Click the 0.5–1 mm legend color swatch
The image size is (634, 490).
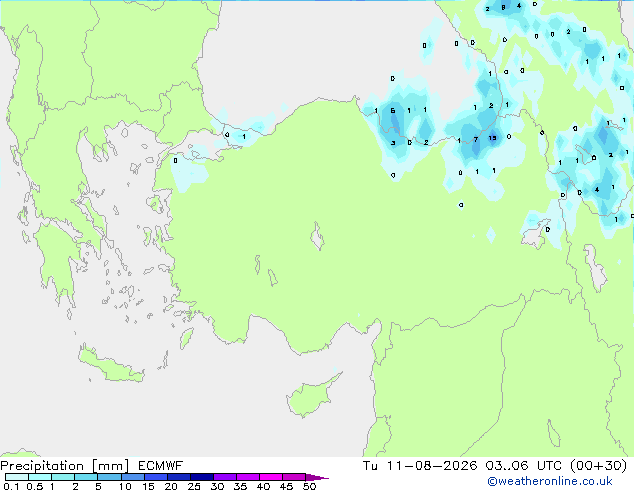click(40, 477)
